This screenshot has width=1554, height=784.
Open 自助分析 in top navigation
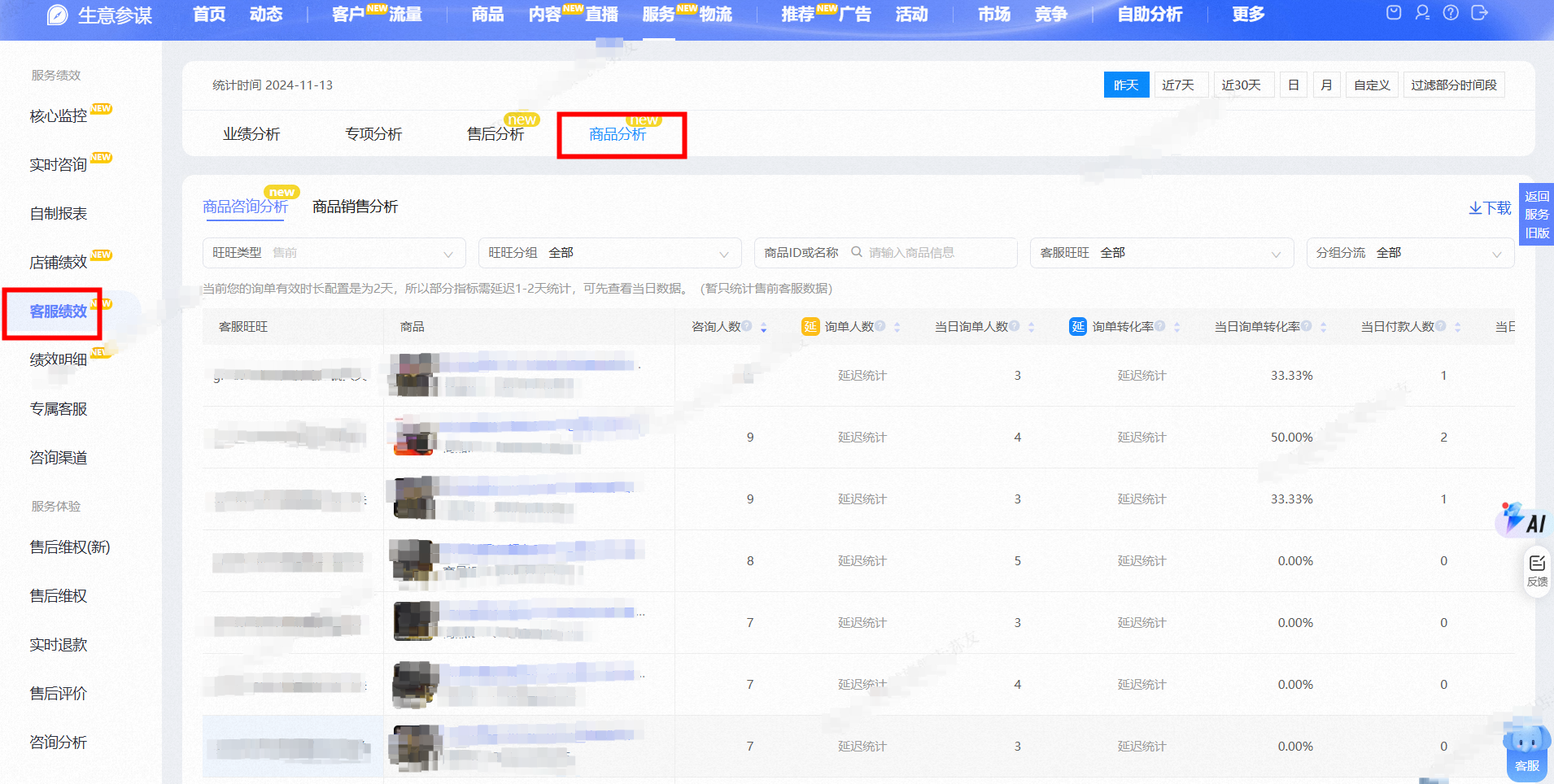1150,15
